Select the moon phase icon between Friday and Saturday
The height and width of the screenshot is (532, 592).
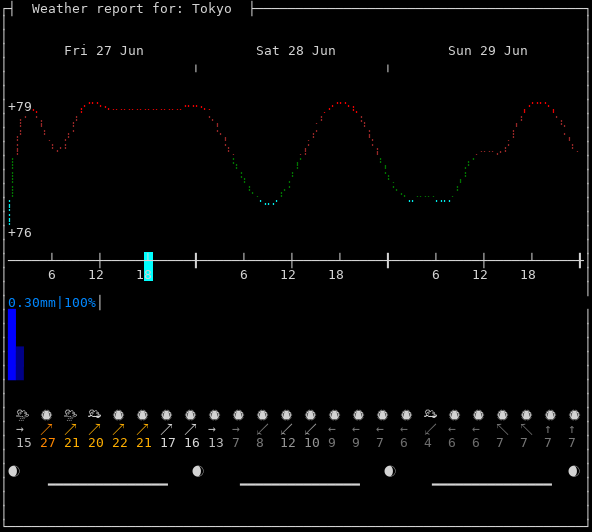(x=198, y=471)
